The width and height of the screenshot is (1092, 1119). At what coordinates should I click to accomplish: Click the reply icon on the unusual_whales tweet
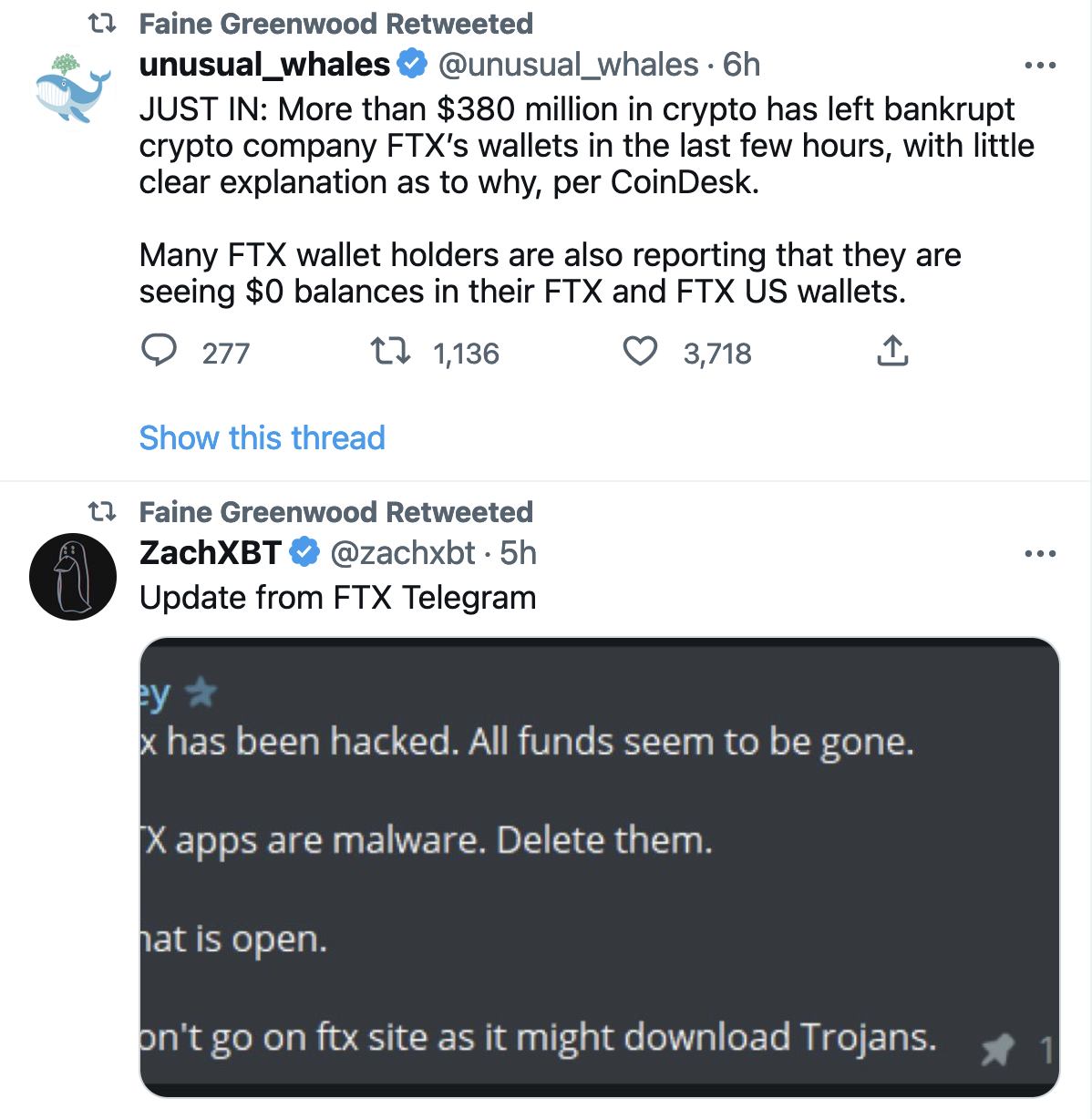pyautogui.click(x=160, y=351)
